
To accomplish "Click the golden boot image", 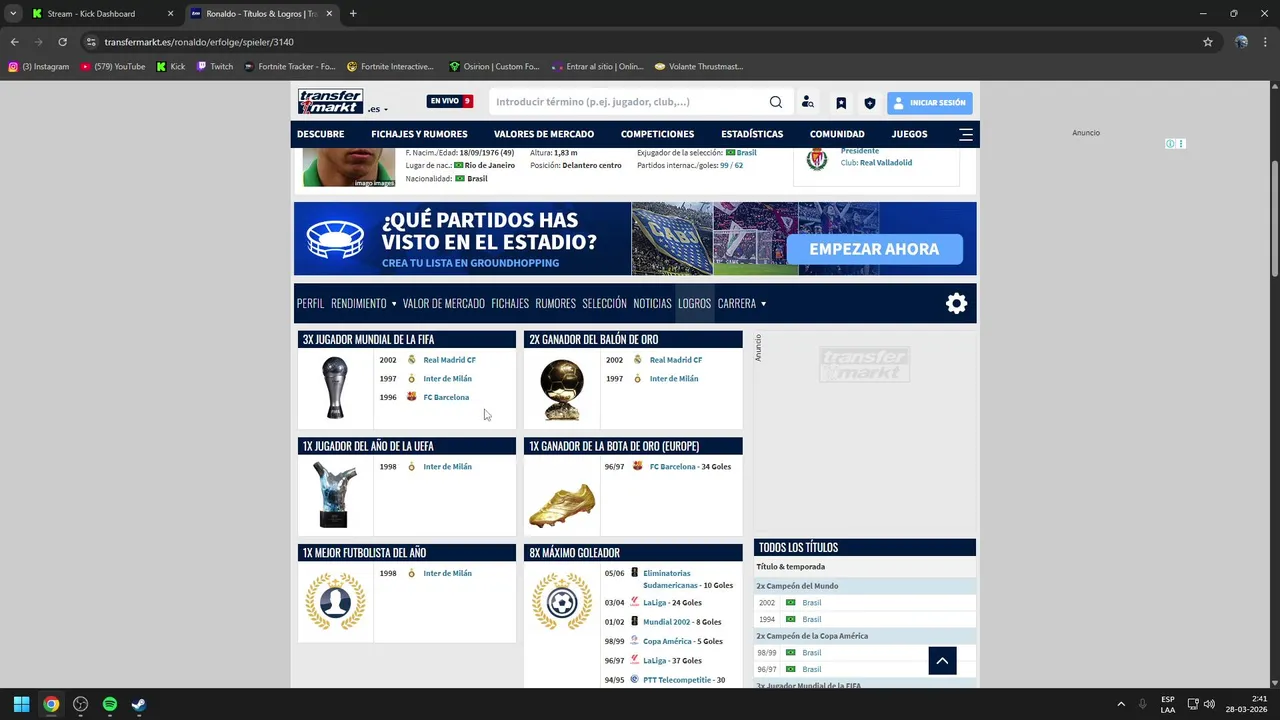I will point(561,504).
